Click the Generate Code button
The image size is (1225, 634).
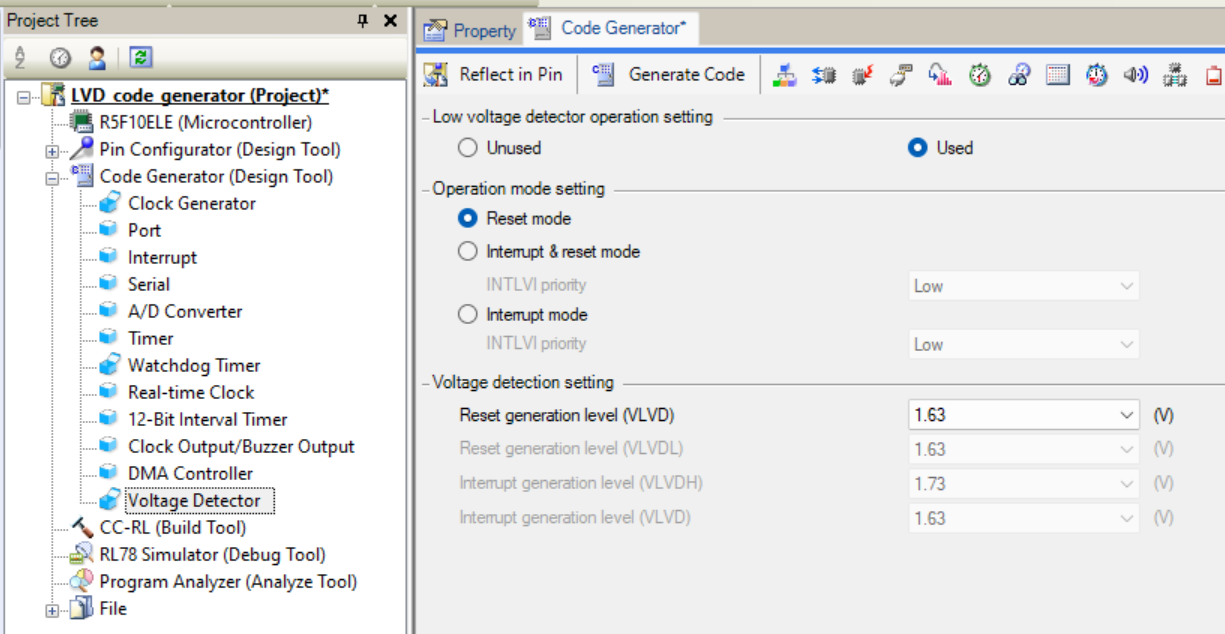click(669, 75)
